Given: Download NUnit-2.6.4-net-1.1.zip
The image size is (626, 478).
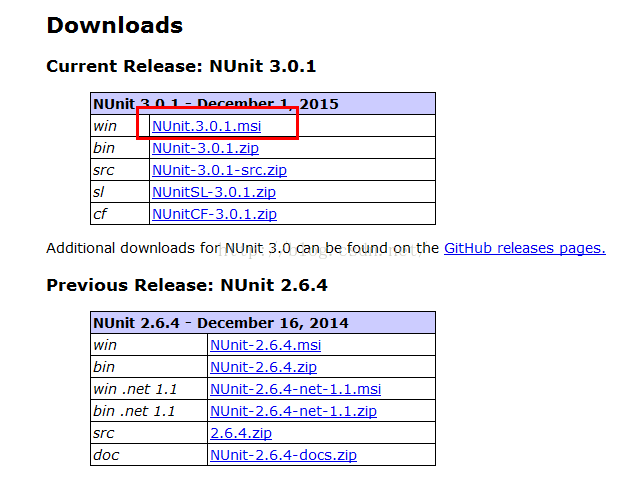Looking at the screenshot, I should click(293, 411).
